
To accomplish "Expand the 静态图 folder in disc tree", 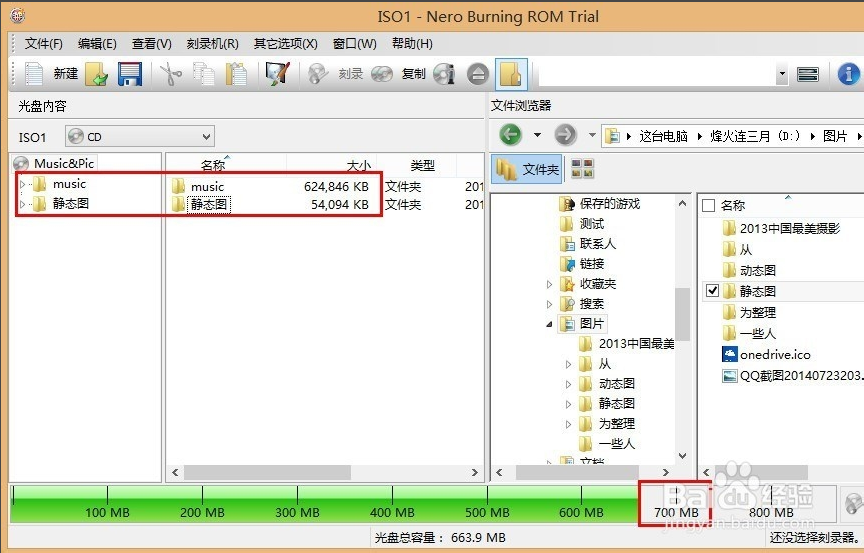I will 23,204.
